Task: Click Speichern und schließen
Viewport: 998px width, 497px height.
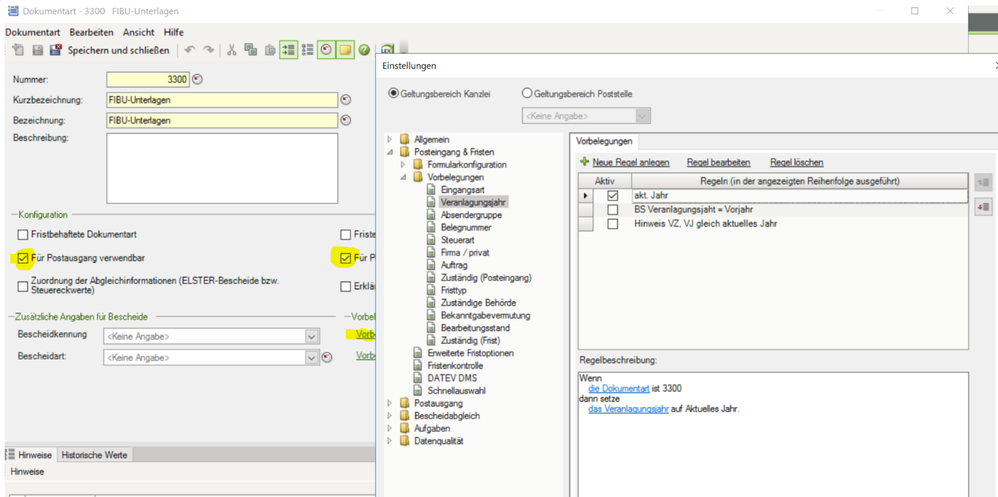Action: (118, 50)
